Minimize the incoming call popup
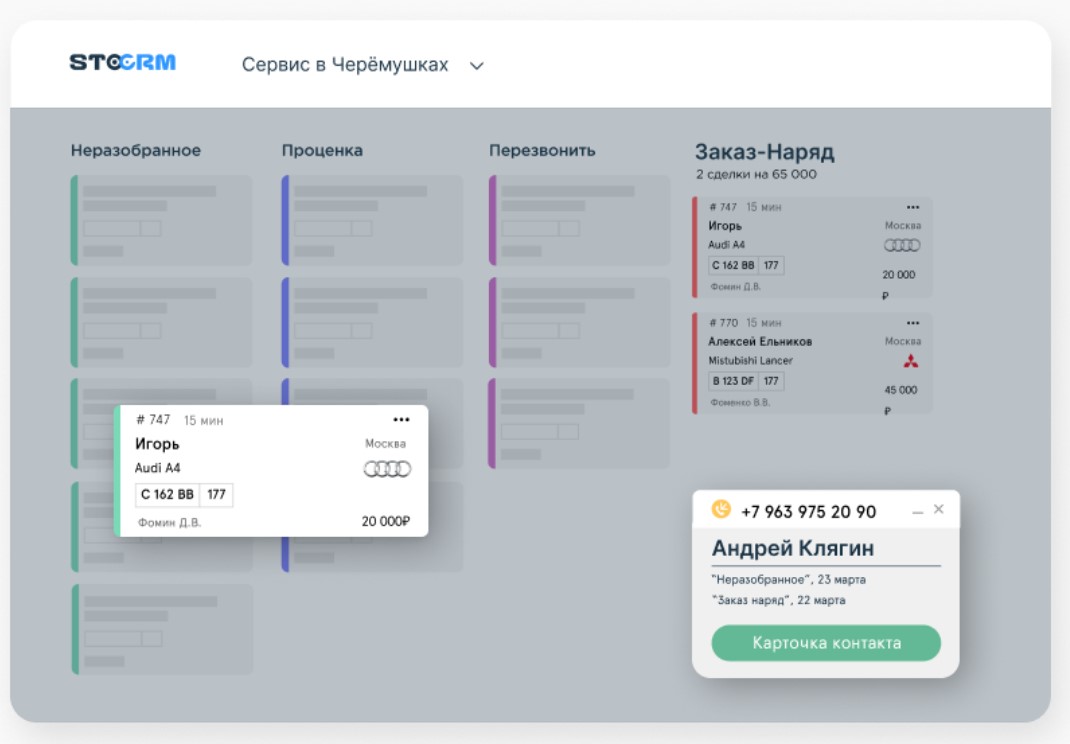Screen dimensions: 1070x744 click(x=917, y=512)
